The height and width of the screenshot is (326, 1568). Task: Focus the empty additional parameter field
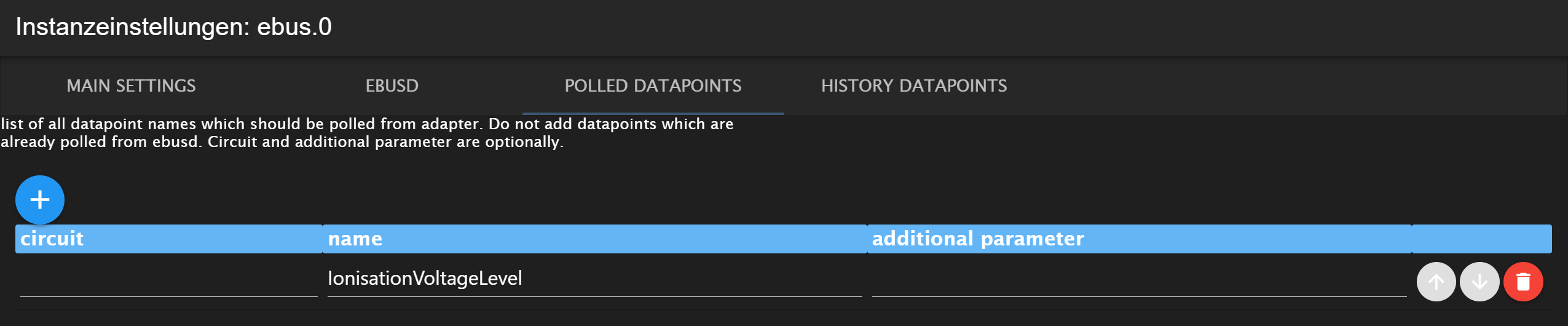click(1138, 280)
